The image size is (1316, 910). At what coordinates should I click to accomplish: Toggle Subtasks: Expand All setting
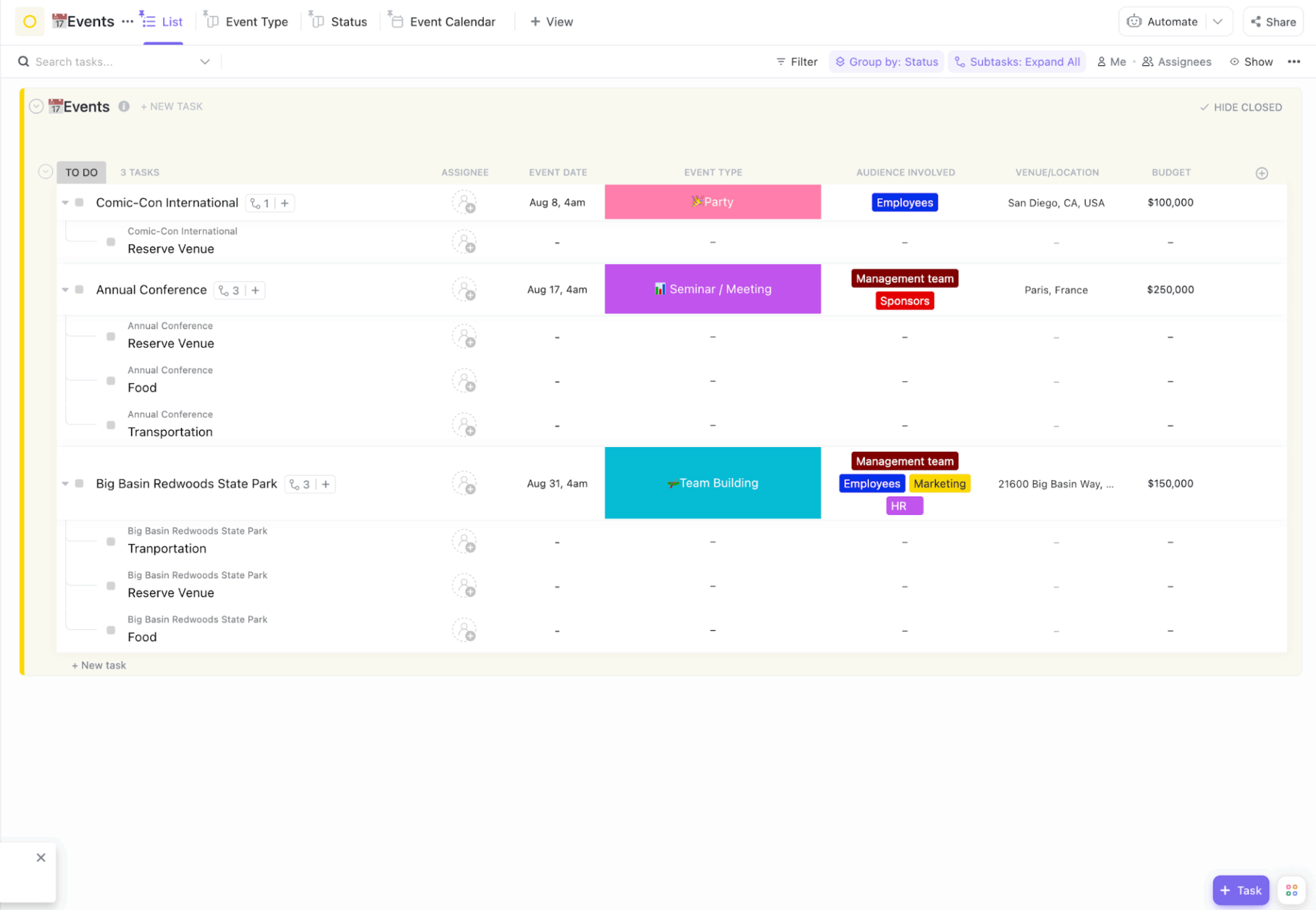click(x=1017, y=61)
